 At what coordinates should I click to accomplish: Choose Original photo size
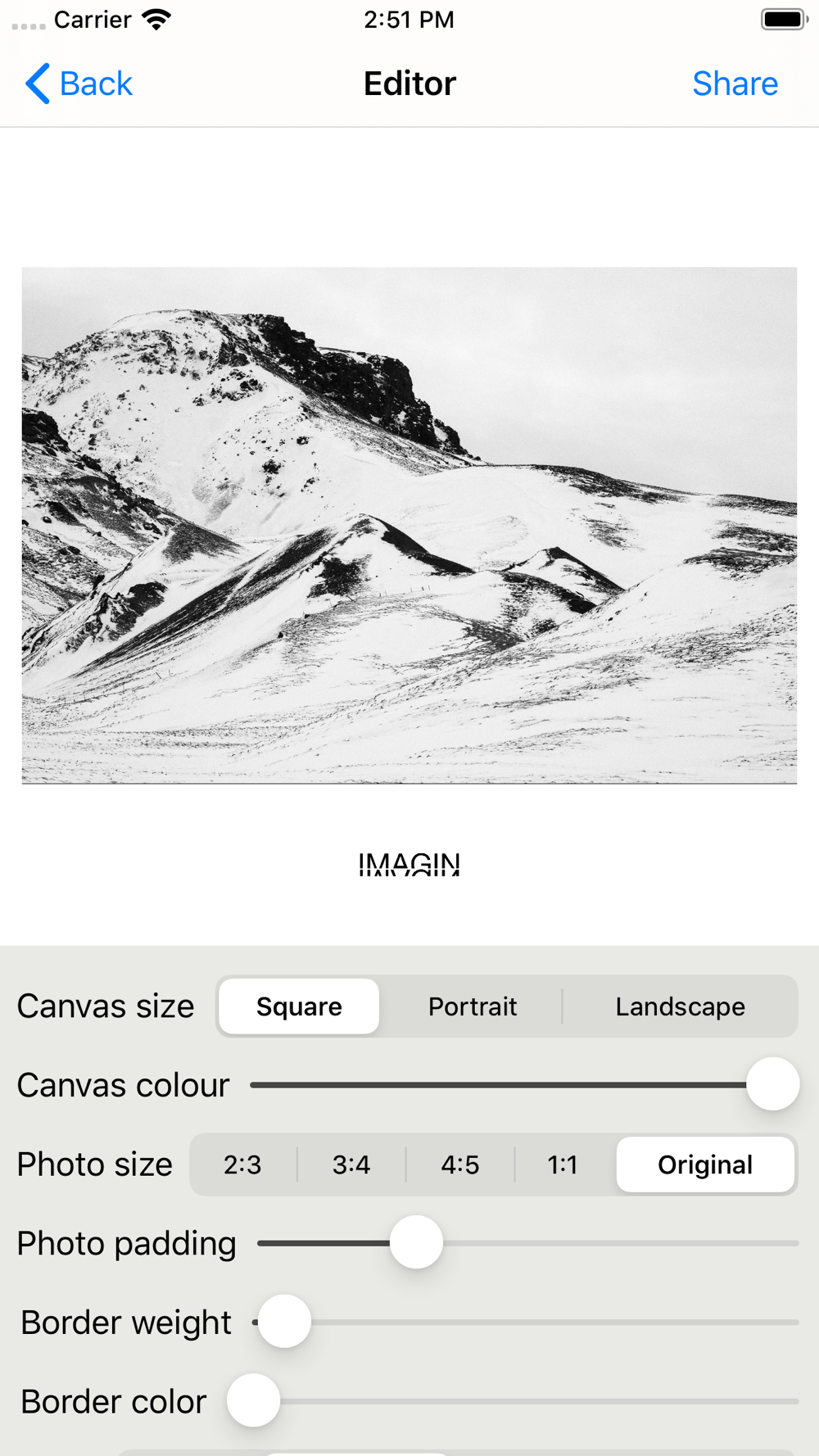coord(705,1164)
